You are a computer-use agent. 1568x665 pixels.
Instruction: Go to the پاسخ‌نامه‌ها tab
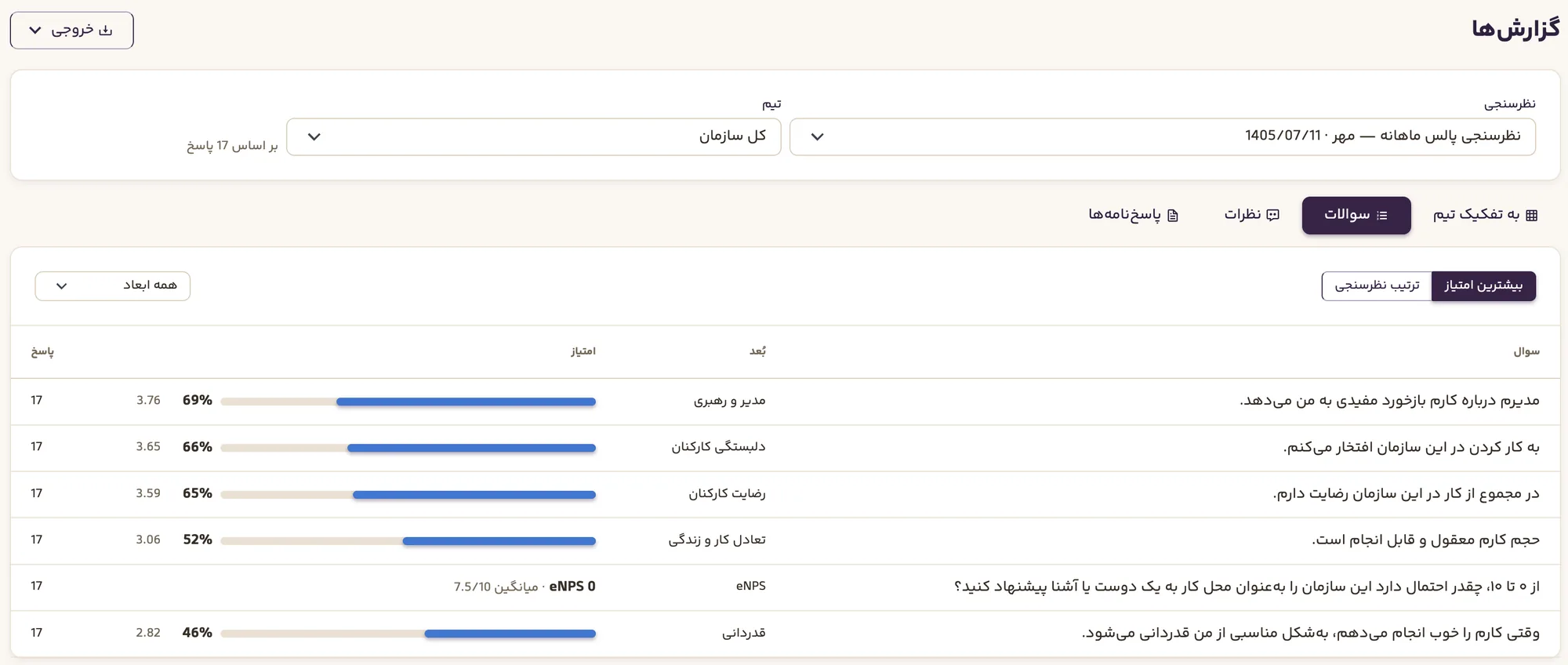coord(1134,215)
